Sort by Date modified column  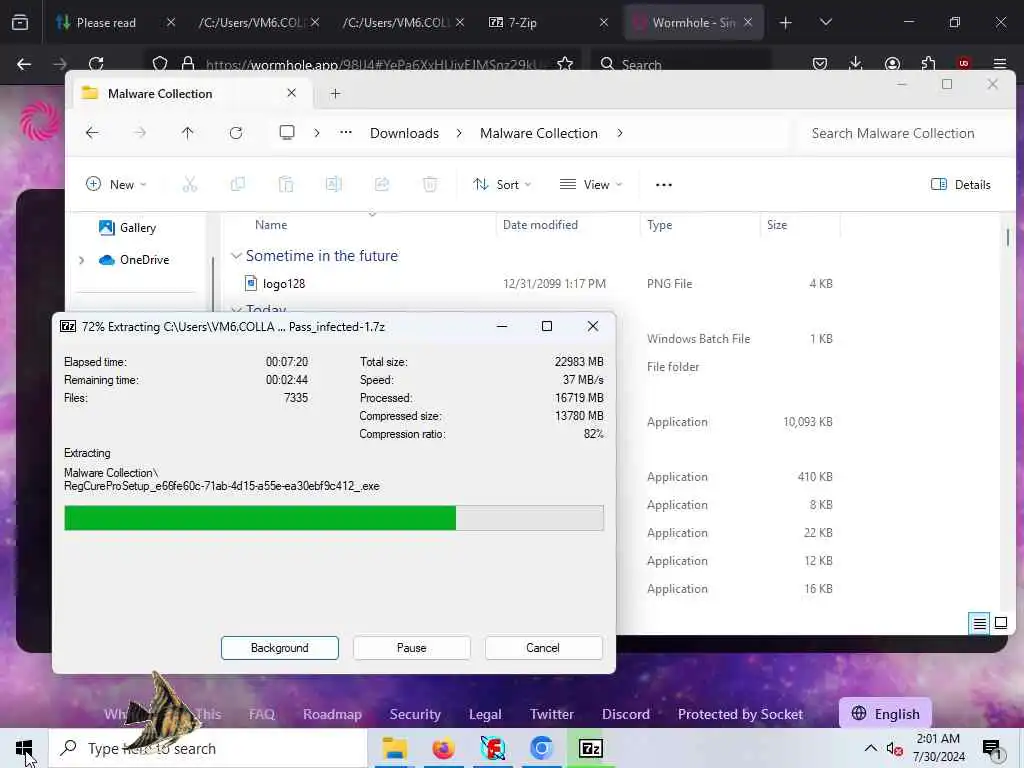[x=540, y=225]
